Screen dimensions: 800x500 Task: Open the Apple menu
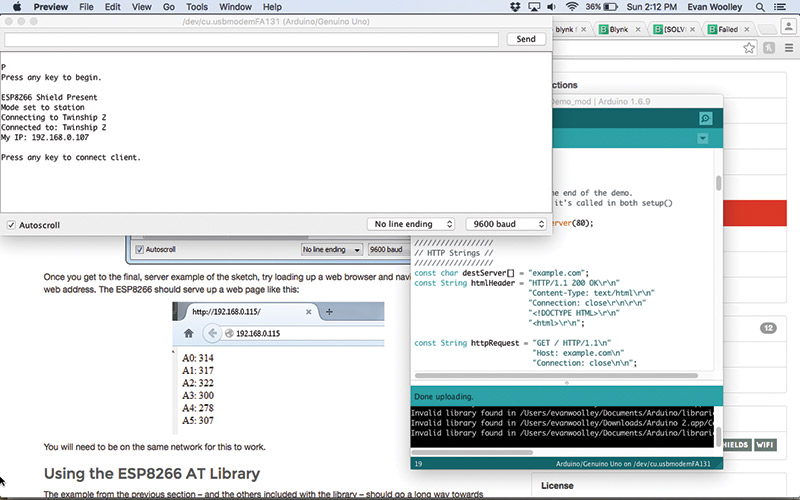pos(17,7)
